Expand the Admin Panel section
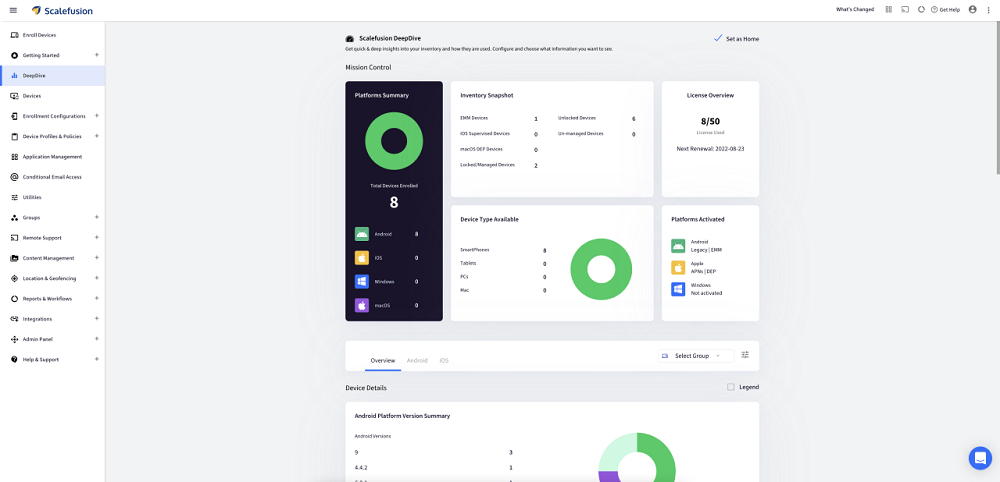 click(97, 339)
